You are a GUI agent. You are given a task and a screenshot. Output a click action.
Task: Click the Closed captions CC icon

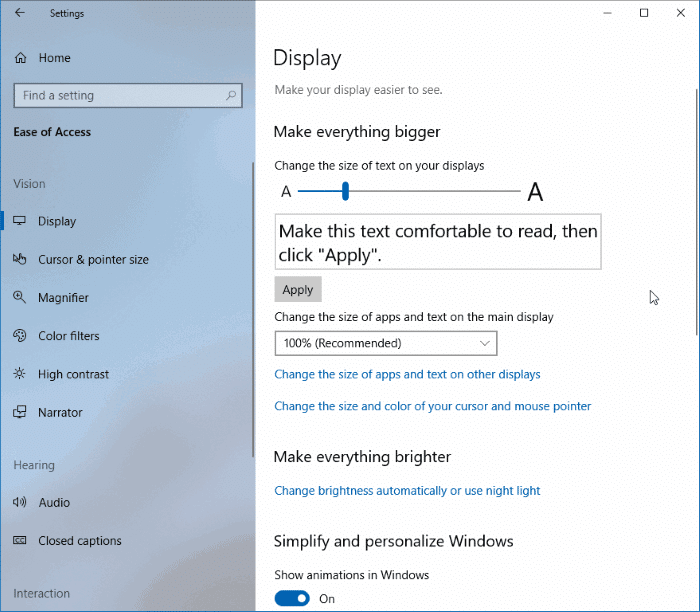click(x=20, y=541)
